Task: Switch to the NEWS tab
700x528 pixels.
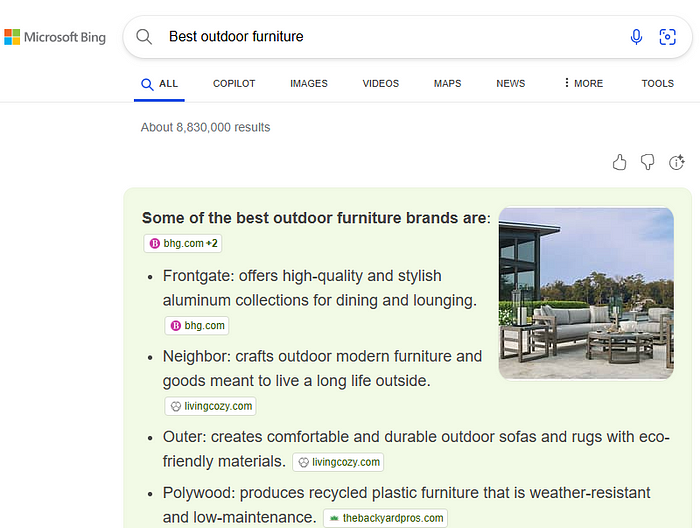Action: pyautogui.click(x=511, y=83)
